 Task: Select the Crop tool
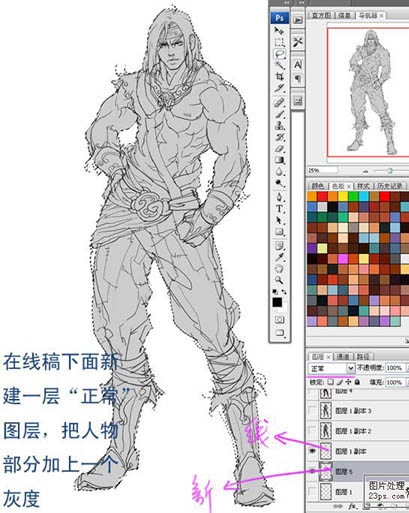[x=280, y=77]
